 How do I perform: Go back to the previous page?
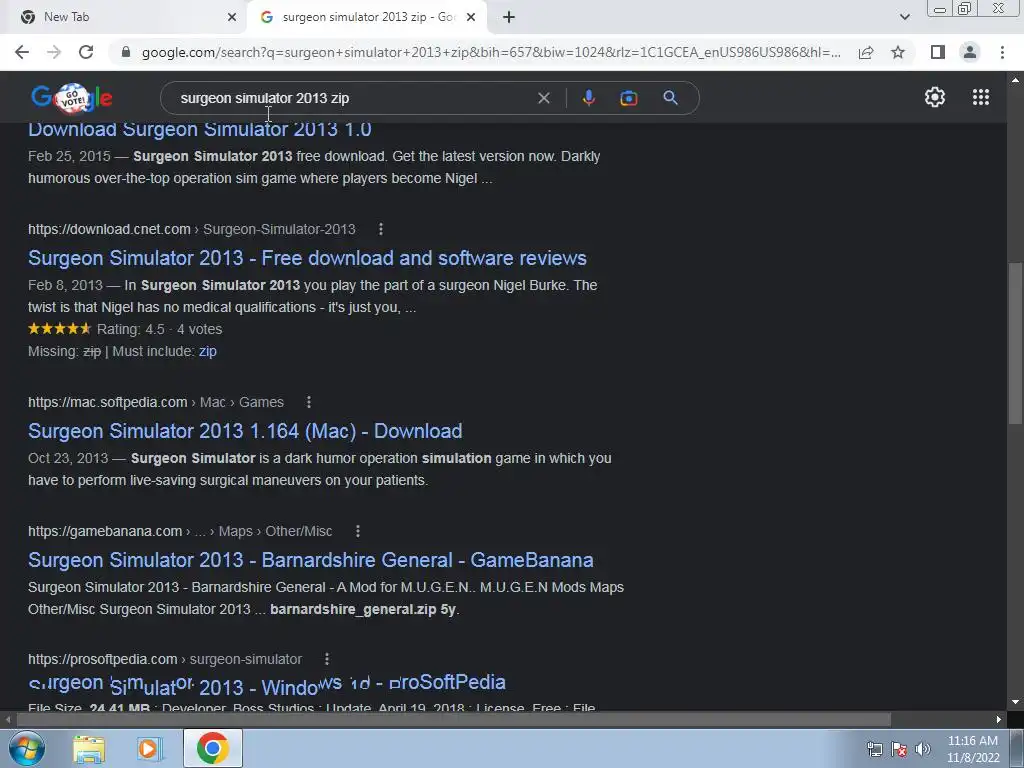coord(22,52)
